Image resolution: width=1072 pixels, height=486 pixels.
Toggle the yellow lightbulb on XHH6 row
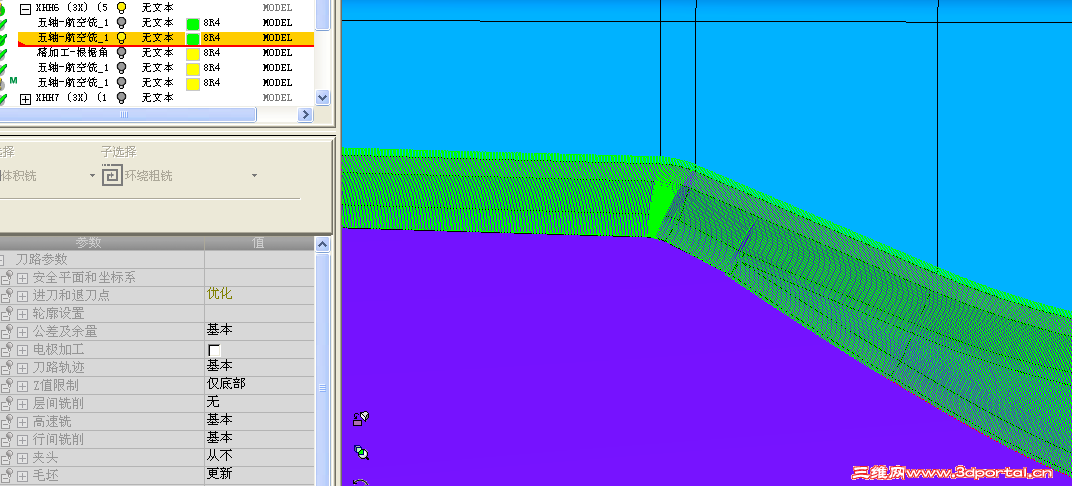122,8
